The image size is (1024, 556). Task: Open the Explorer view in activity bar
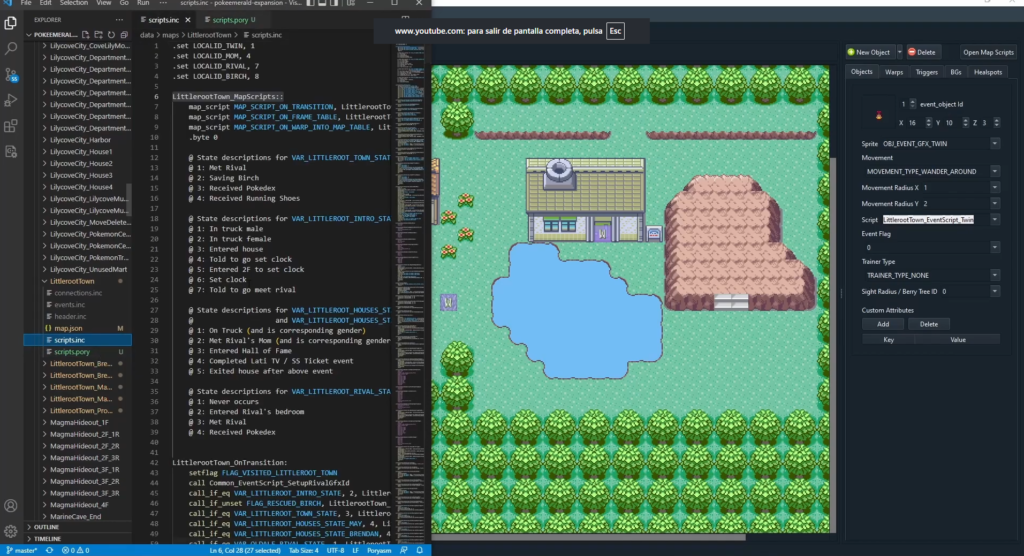click(x=10, y=23)
